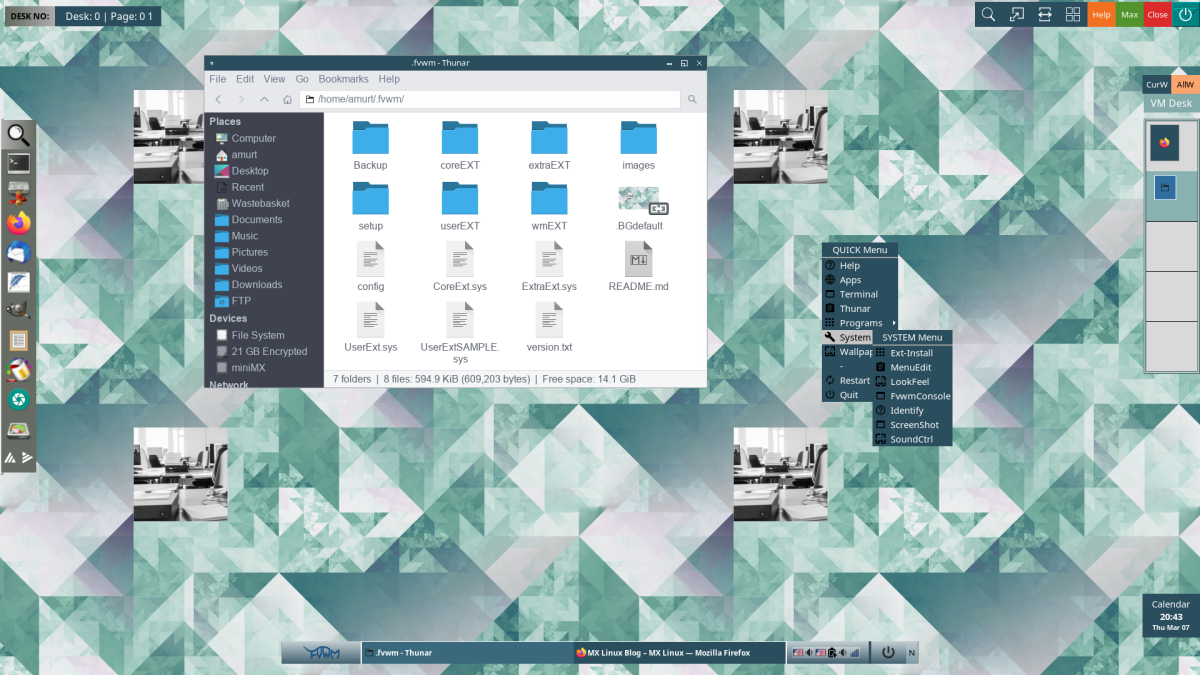Launch the terminal from the left dock

click(x=19, y=163)
